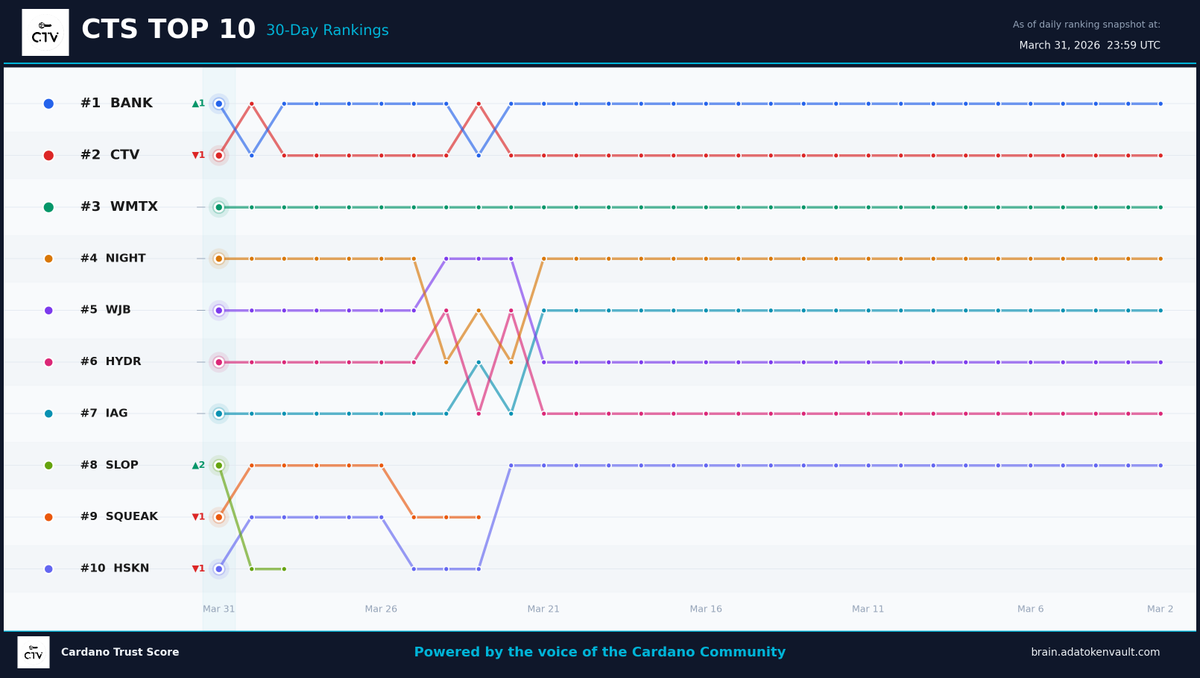Click the blue BANK legend dot
The image size is (1200, 678).
49,104
